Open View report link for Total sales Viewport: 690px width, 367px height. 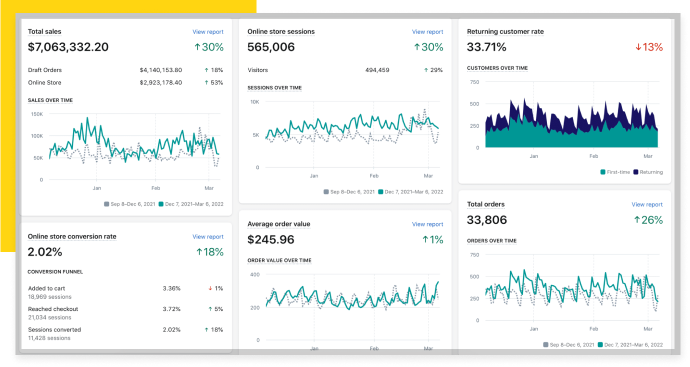(x=208, y=32)
